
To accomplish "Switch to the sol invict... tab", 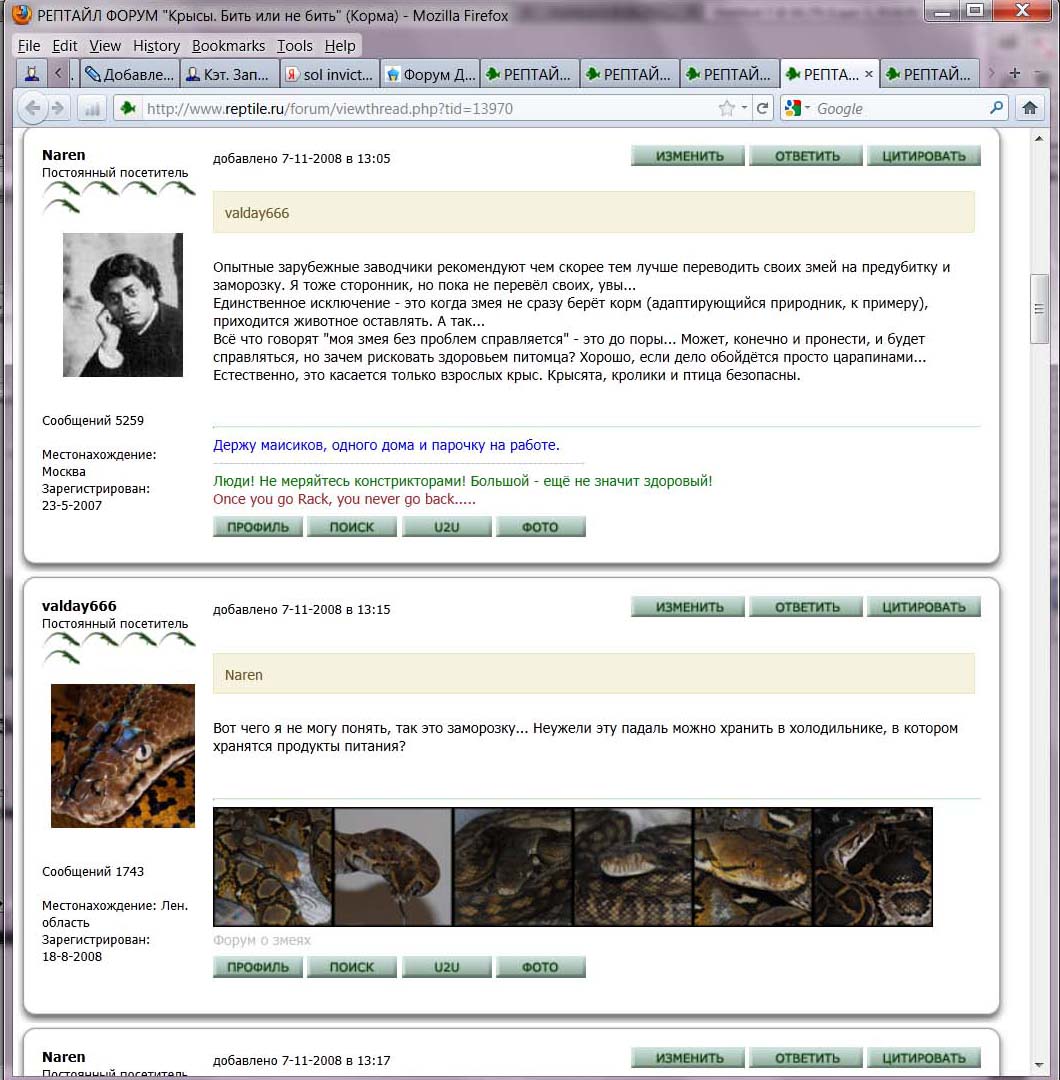I will [x=330, y=74].
